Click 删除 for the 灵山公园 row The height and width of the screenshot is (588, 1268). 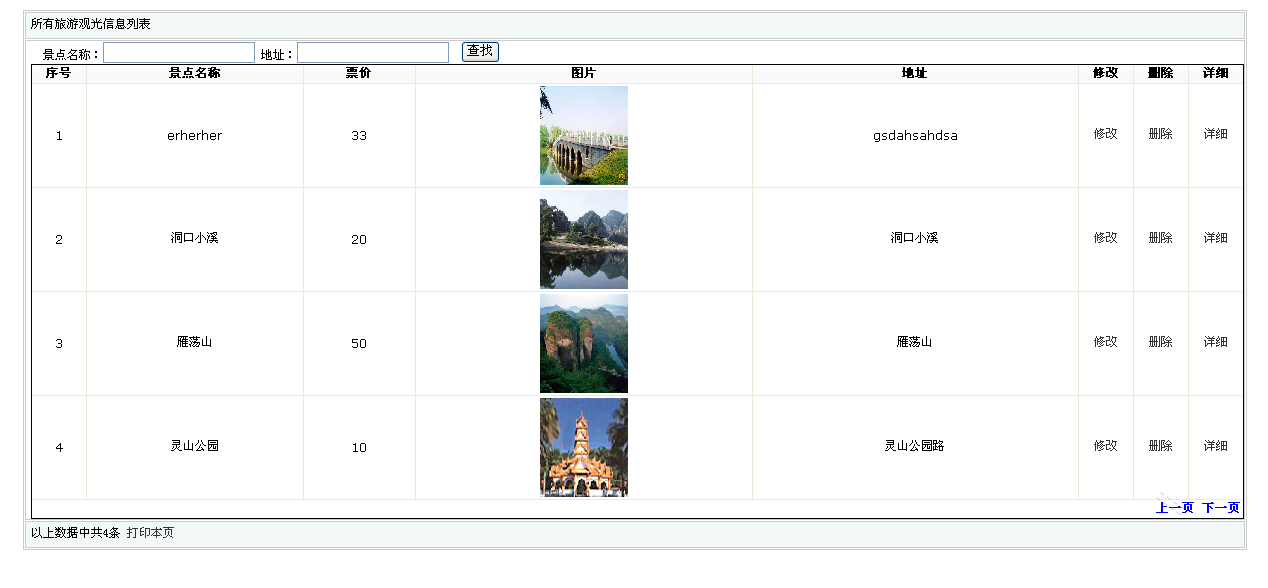click(1160, 446)
